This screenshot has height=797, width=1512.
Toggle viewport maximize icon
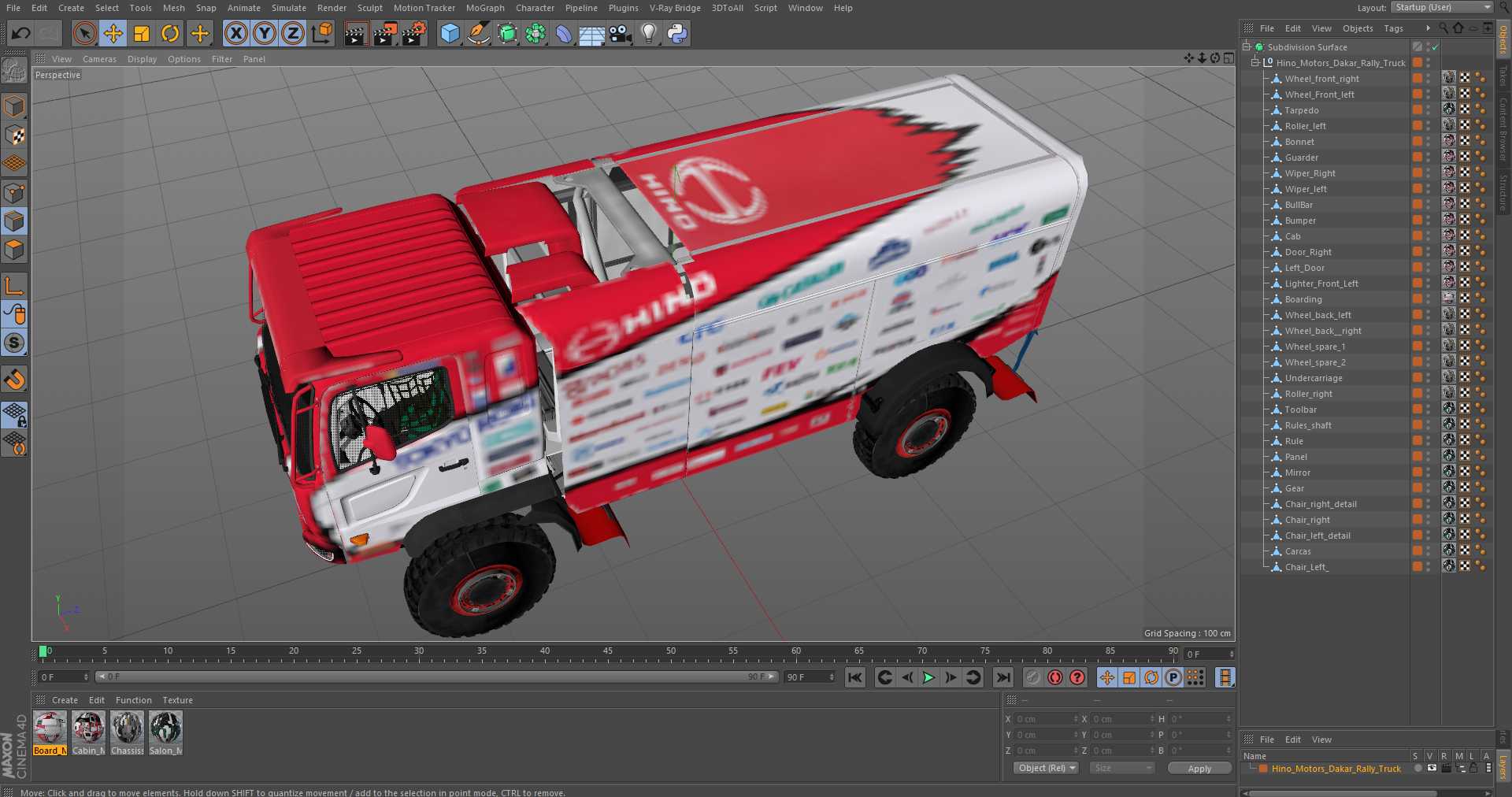click(1228, 58)
